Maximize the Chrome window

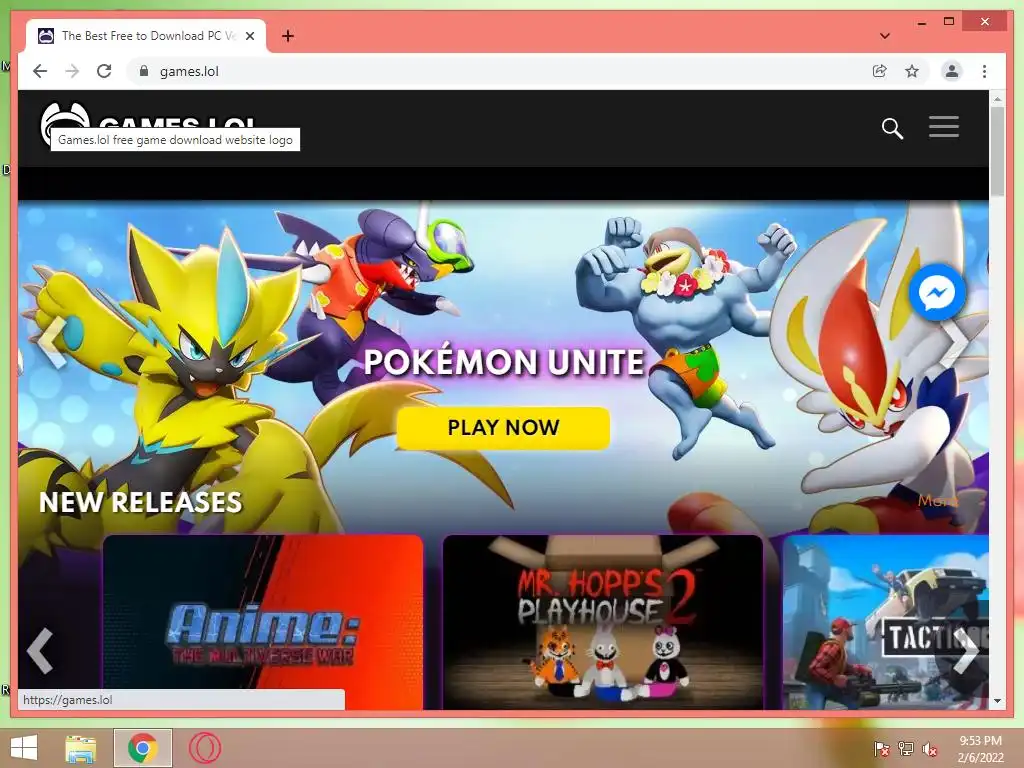(x=949, y=22)
